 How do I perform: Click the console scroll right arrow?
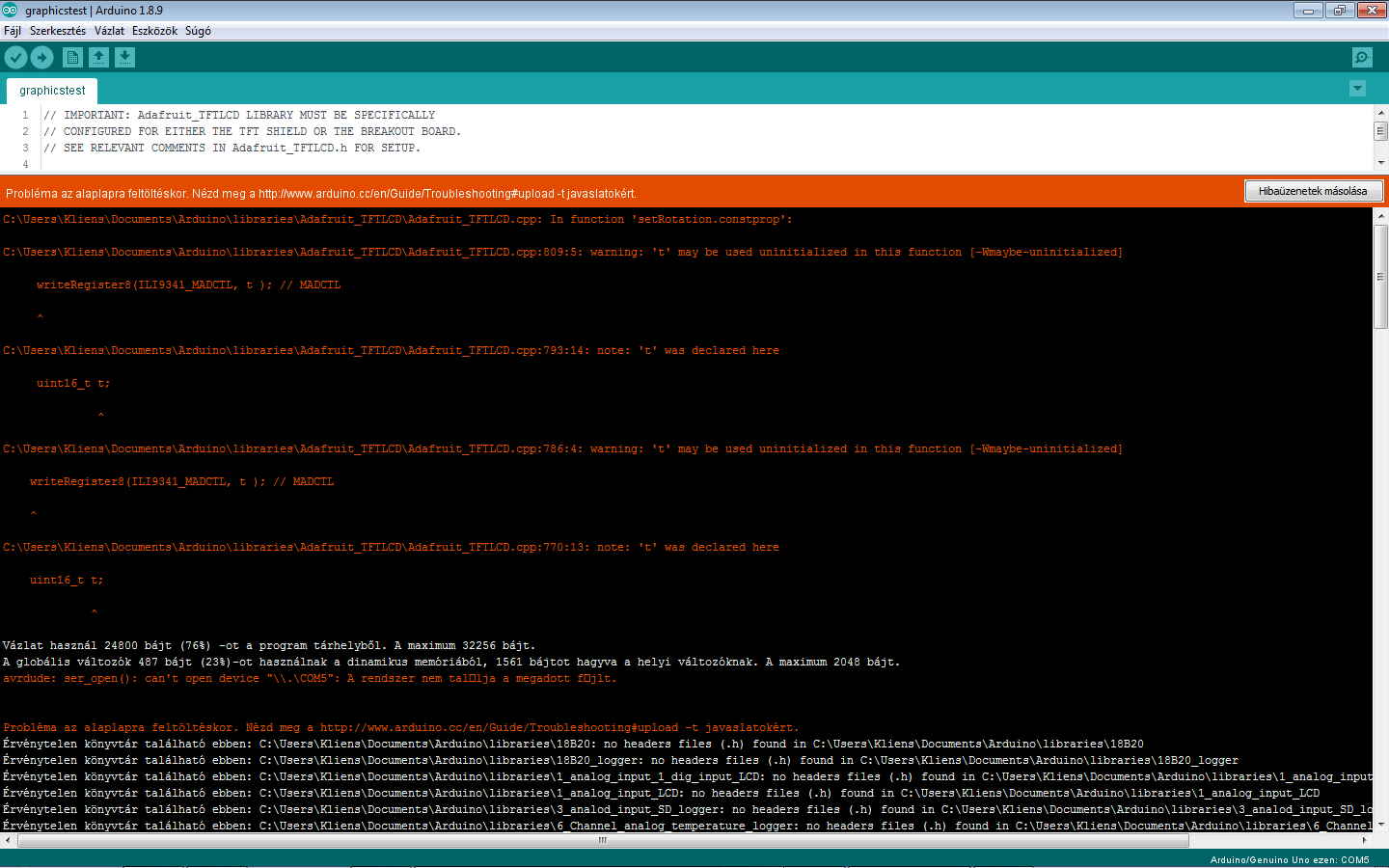click(x=1366, y=840)
